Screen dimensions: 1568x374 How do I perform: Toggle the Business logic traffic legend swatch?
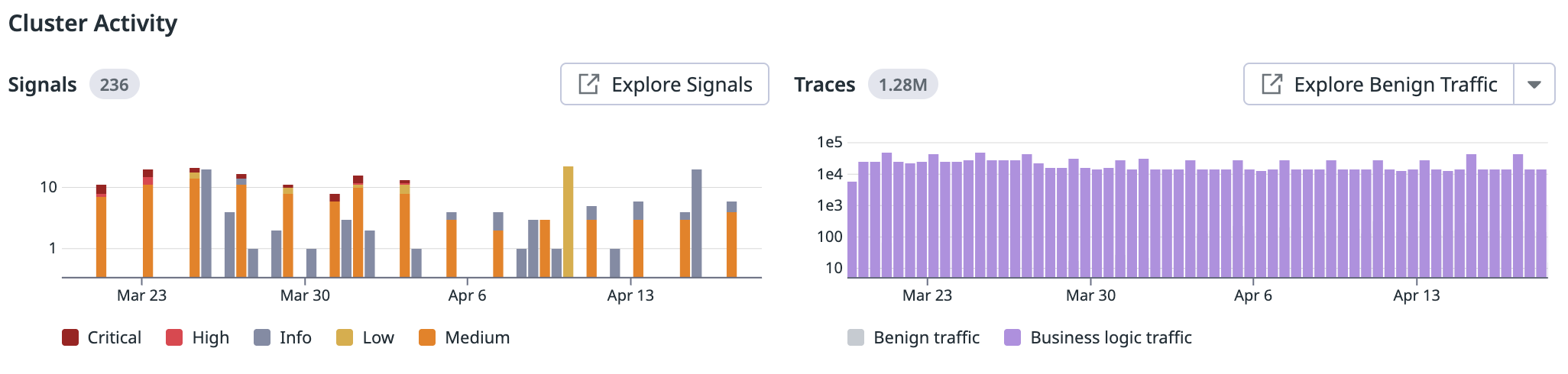pyautogui.click(x=1012, y=337)
